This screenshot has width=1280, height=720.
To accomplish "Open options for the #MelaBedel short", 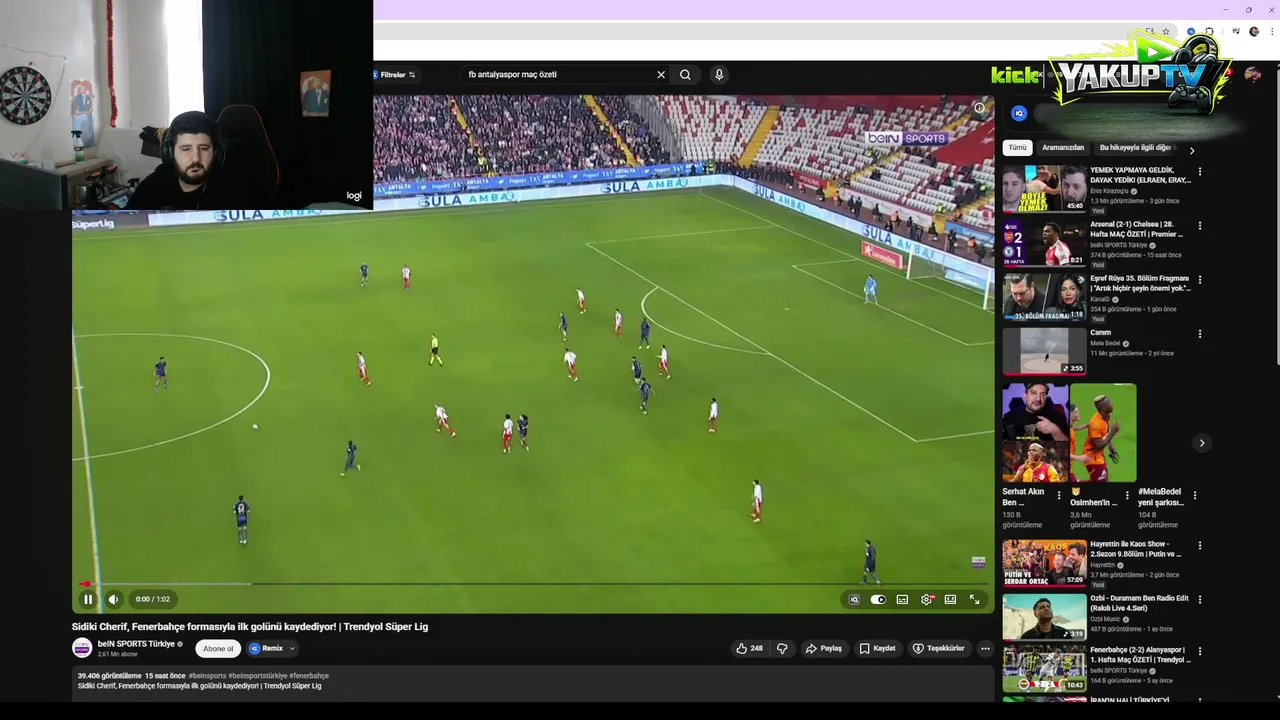I will point(1194,495).
